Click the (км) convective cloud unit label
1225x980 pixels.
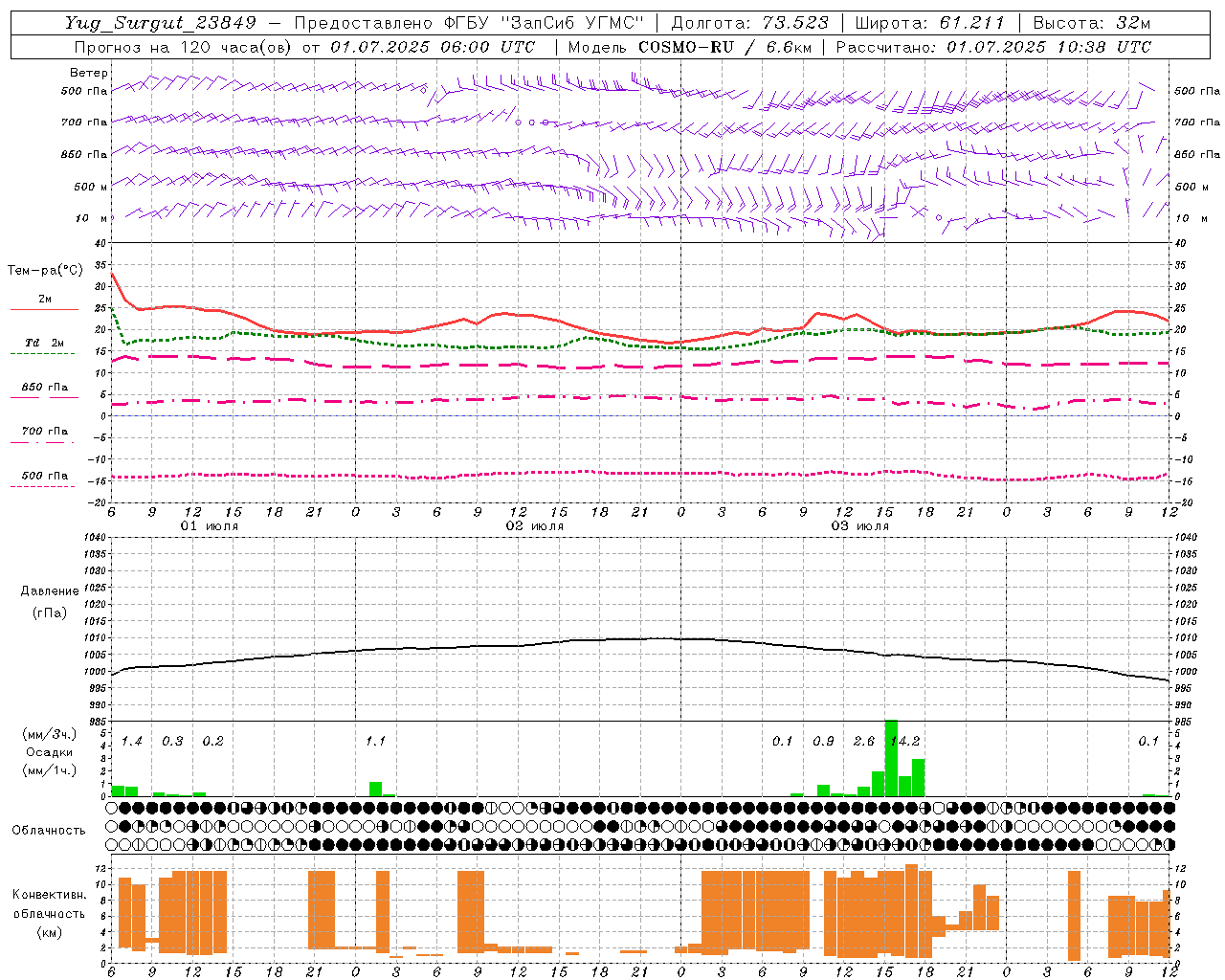pos(49,932)
